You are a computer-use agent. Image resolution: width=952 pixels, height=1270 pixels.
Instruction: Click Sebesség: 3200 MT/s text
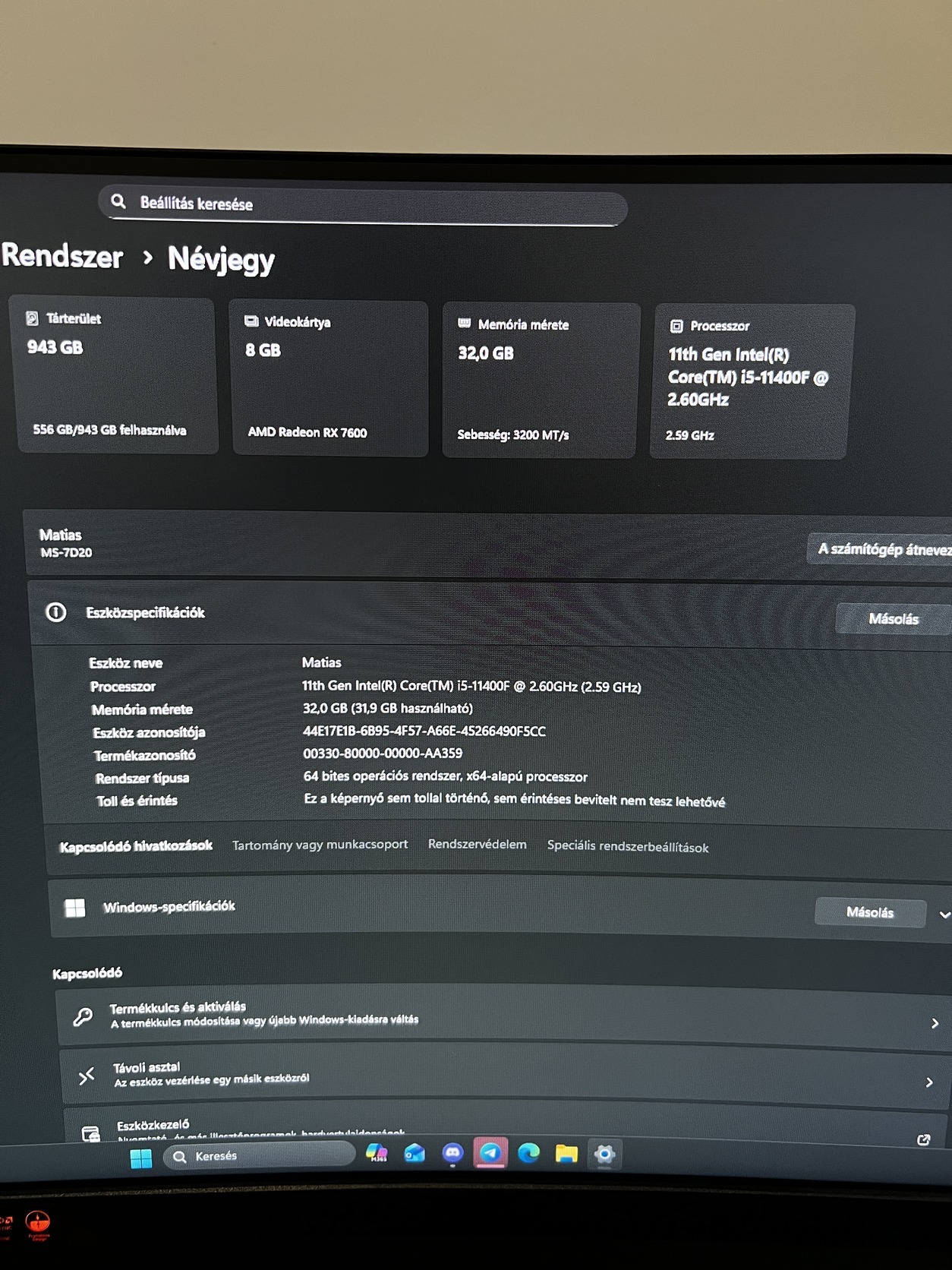[513, 434]
